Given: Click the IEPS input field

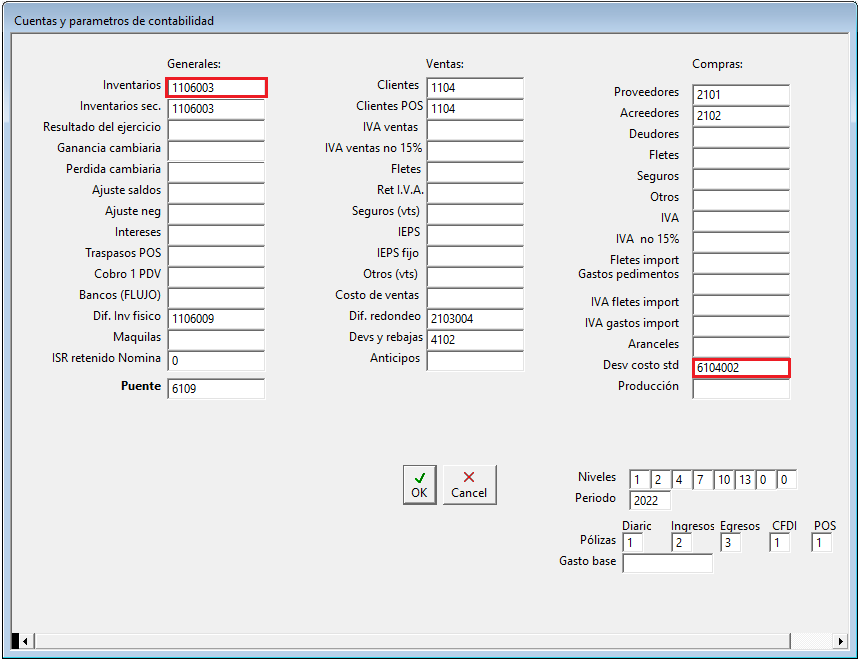Looking at the screenshot, I should [x=476, y=235].
